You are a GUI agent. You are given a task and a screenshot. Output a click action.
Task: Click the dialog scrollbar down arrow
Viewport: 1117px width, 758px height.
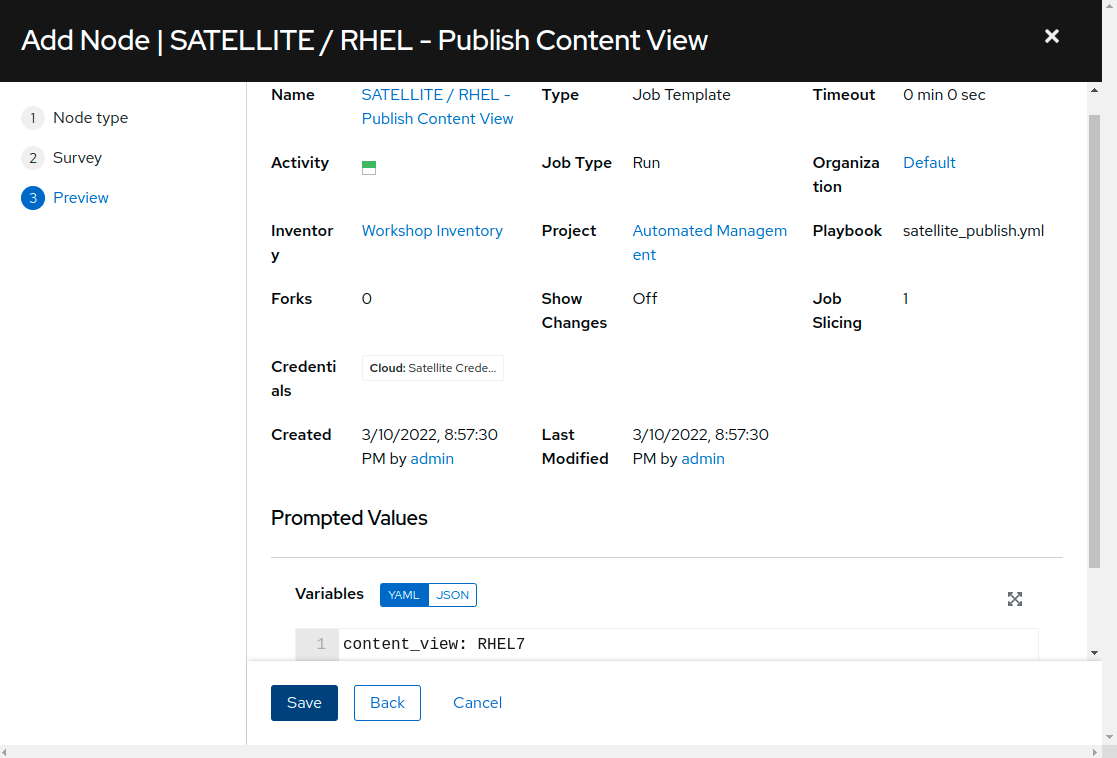pyautogui.click(x=1094, y=653)
